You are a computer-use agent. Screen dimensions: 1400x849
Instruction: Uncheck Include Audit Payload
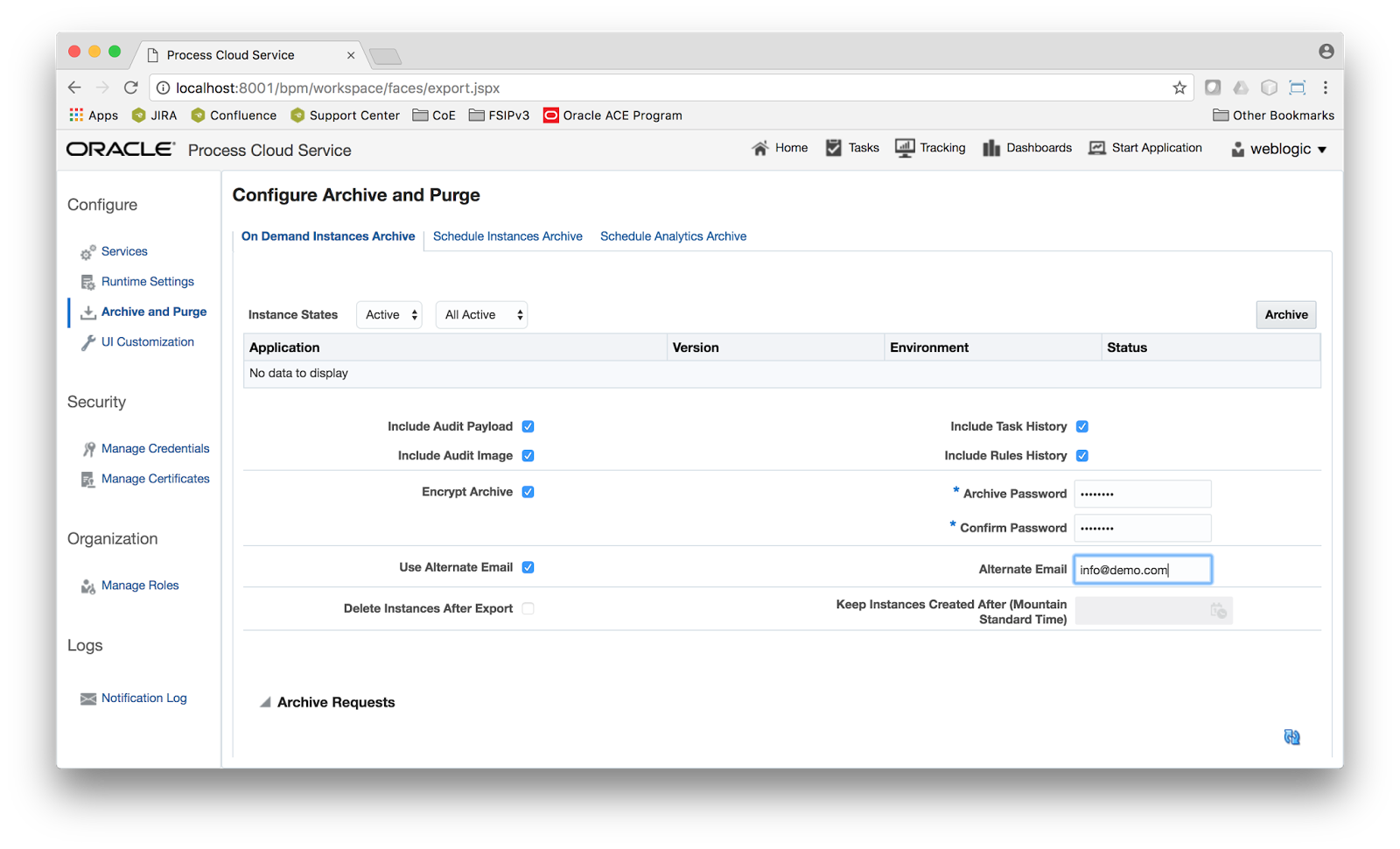click(x=528, y=426)
